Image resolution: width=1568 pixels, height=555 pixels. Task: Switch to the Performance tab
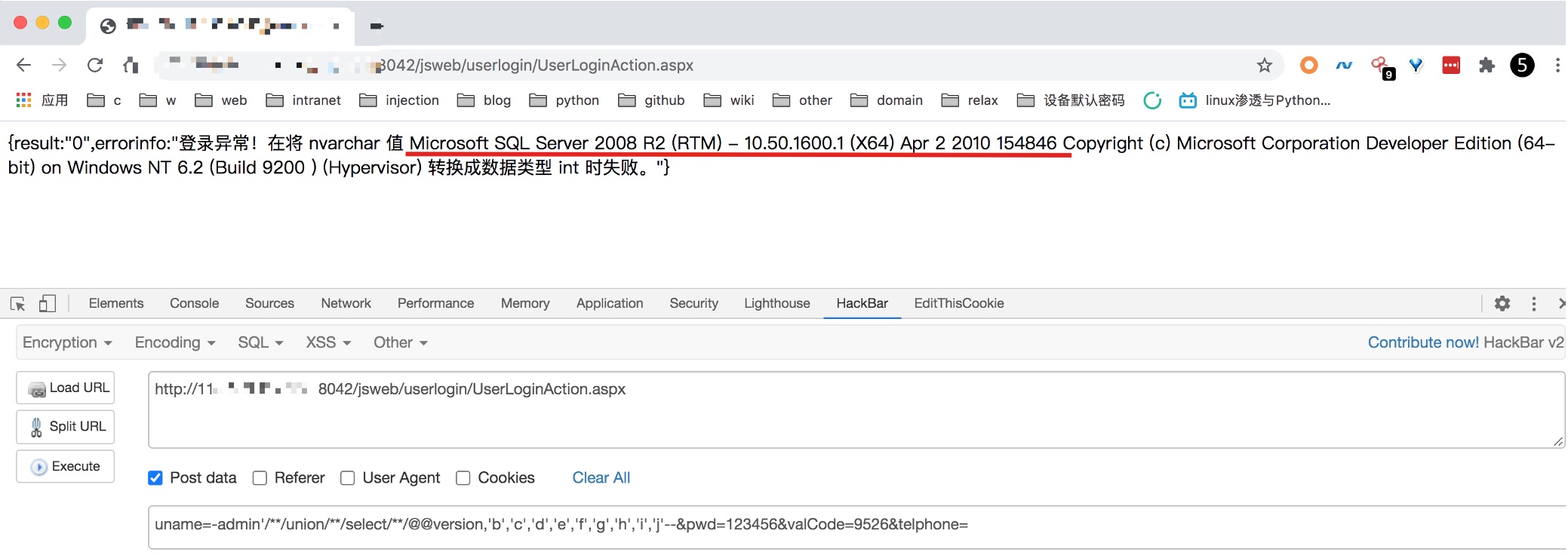click(x=435, y=304)
